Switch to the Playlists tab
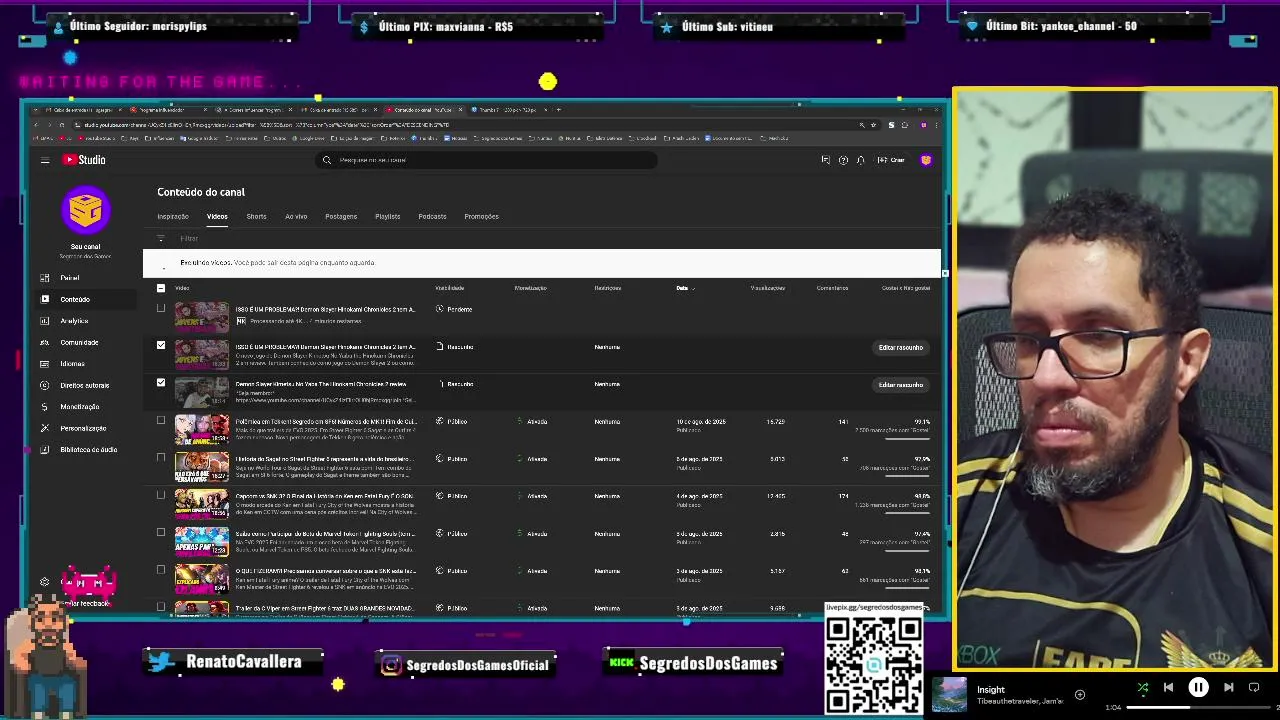The width and height of the screenshot is (1280, 720). 388,216
